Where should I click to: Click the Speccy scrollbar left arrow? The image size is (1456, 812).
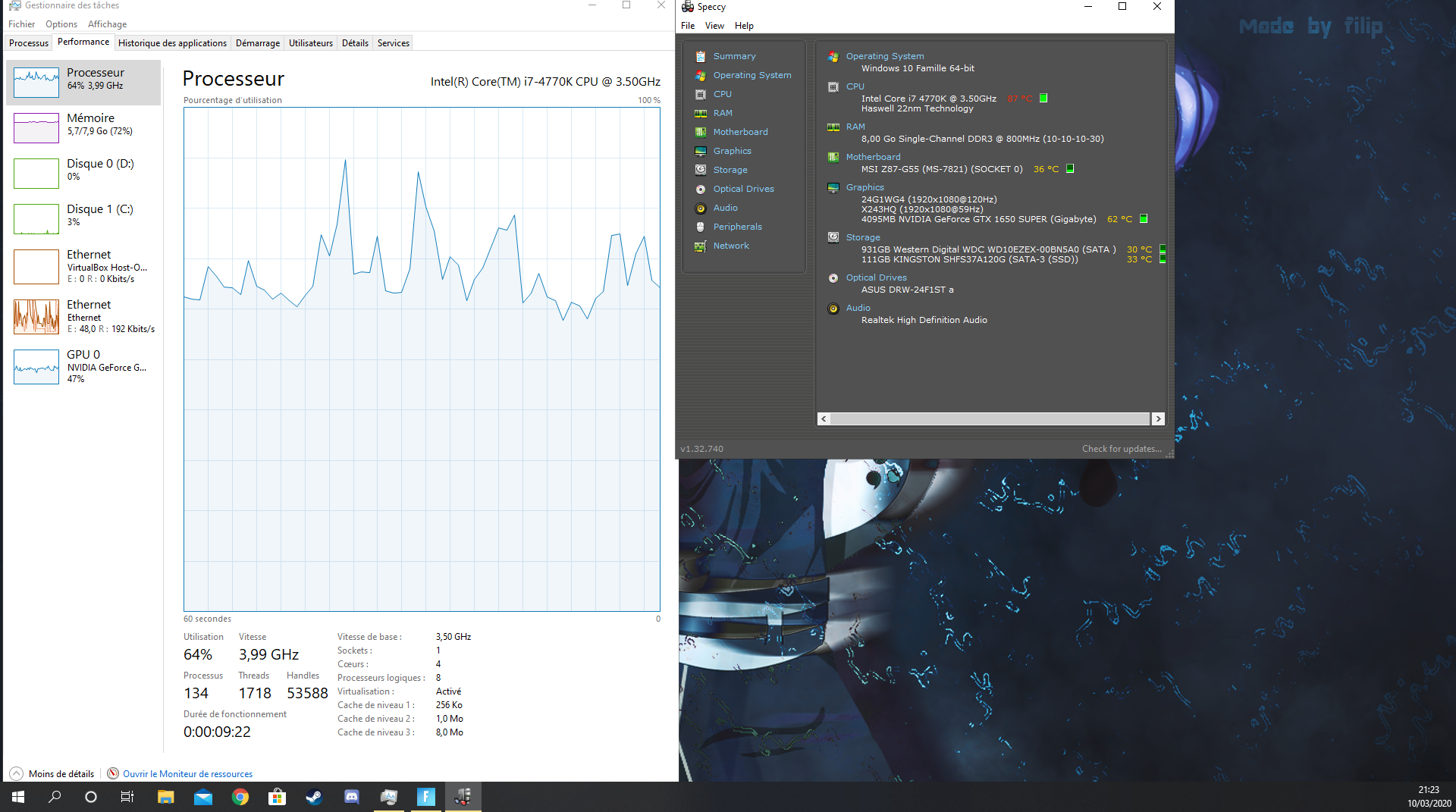[824, 419]
